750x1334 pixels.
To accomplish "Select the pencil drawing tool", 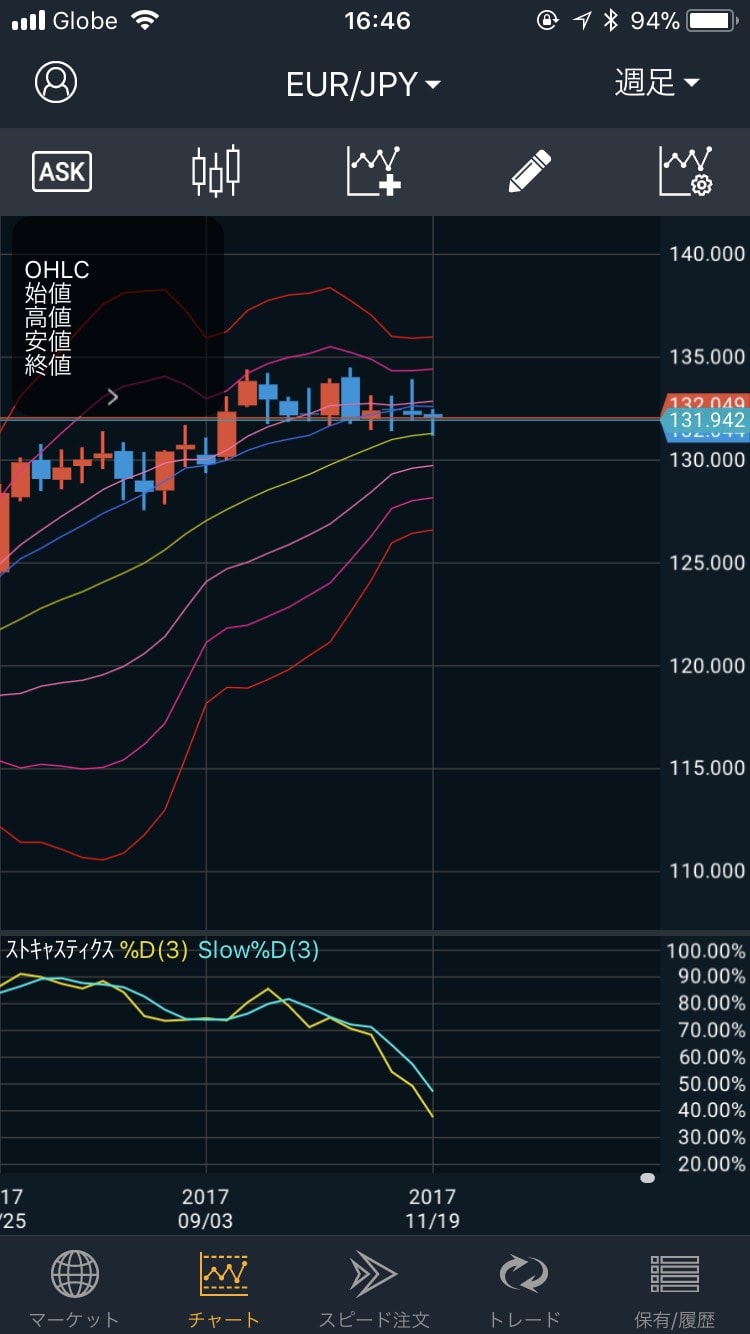I will pos(530,171).
